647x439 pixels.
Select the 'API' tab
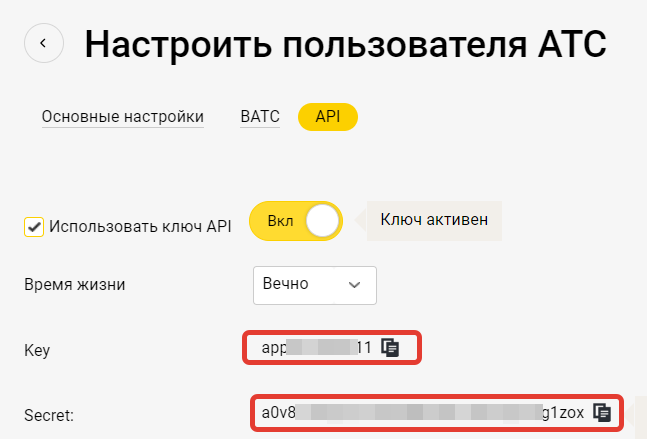click(328, 117)
